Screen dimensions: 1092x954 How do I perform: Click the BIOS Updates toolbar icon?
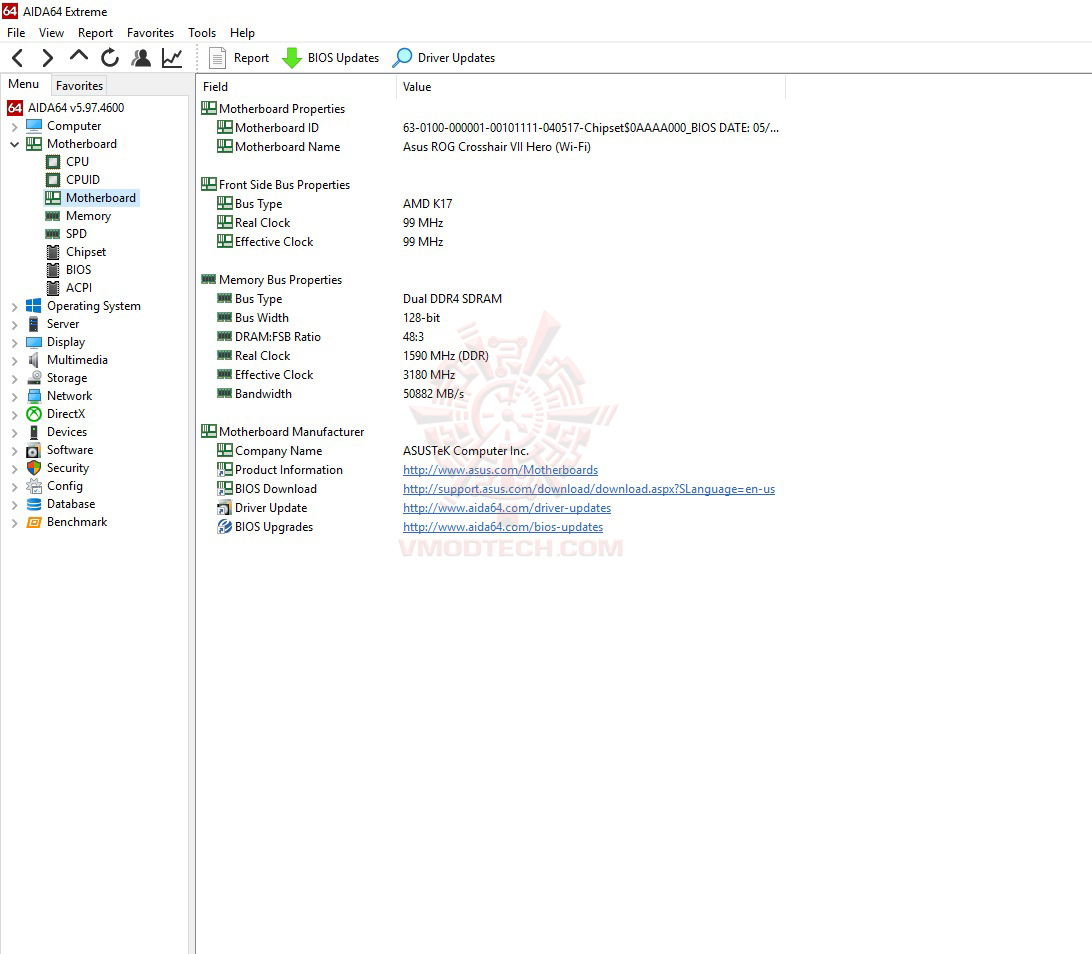point(291,58)
